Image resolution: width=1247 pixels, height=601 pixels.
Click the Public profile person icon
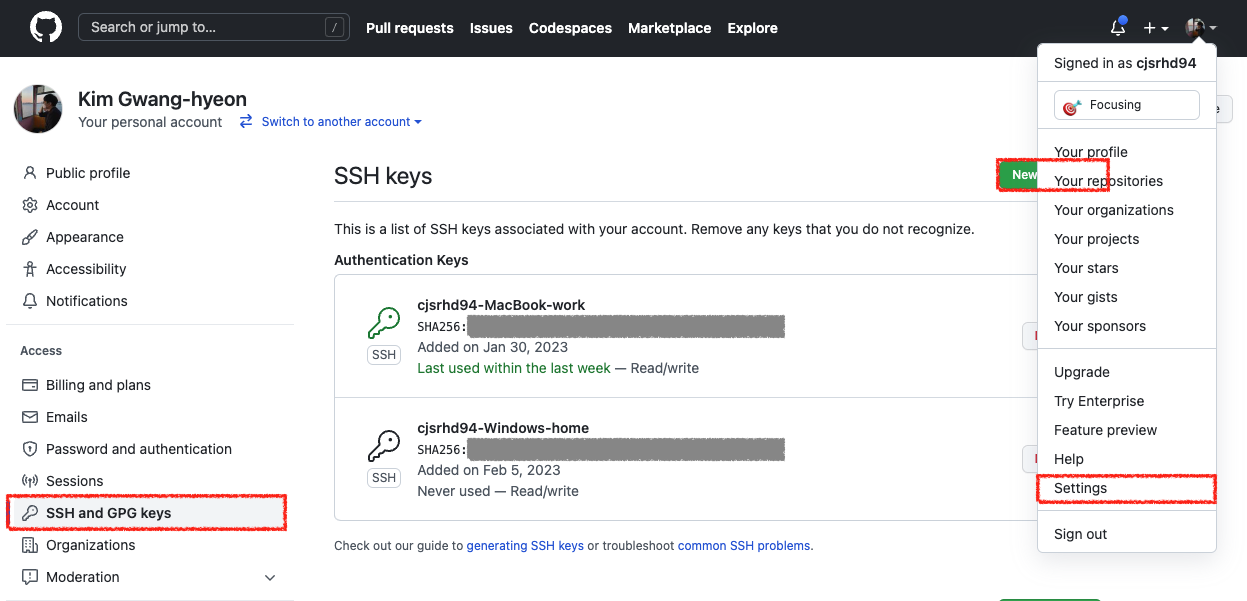pos(29,173)
